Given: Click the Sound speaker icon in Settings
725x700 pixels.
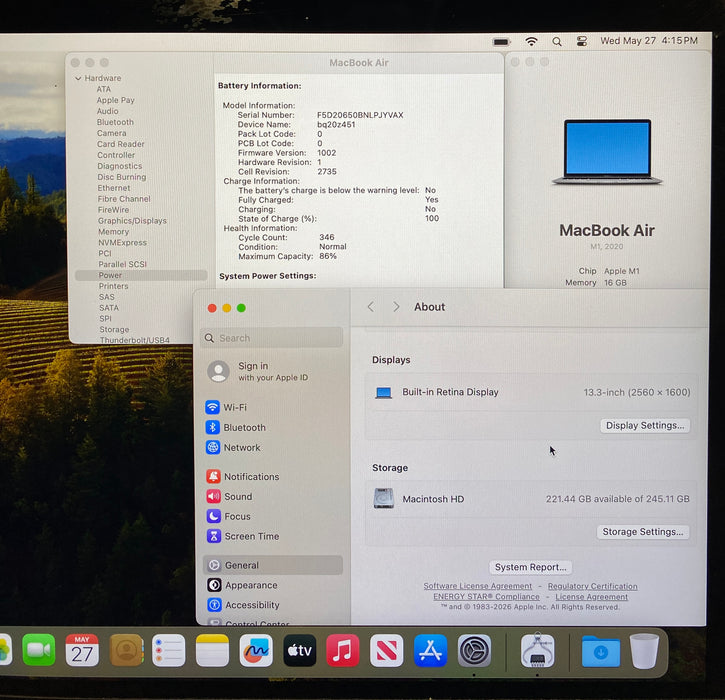Looking at the screenshot, I should click(x=214, y=496).
